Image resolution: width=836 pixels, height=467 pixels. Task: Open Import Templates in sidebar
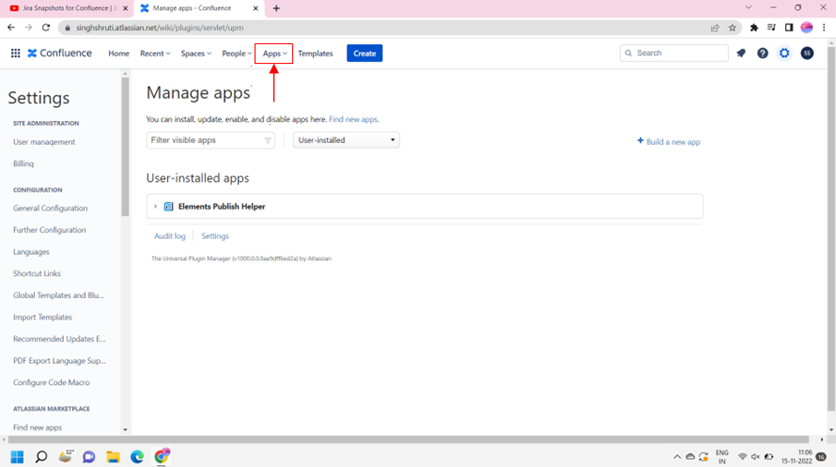pos(43,317)
